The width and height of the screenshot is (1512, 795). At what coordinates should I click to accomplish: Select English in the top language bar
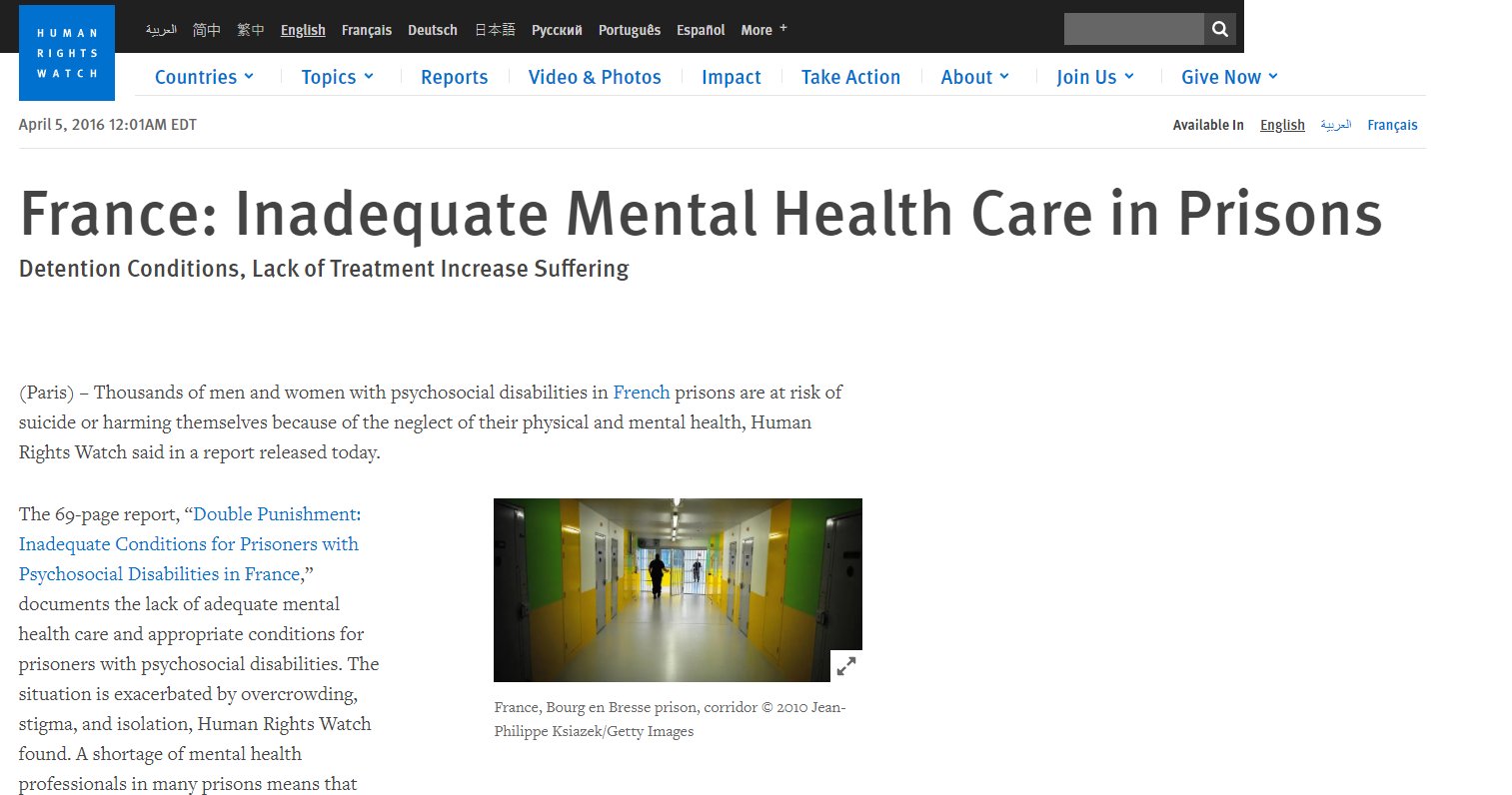(303, 30)
